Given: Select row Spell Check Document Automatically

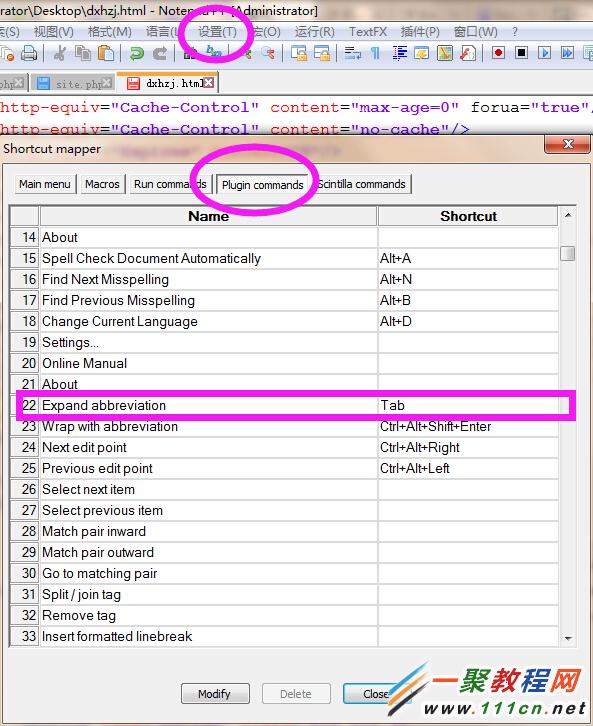Looking at the screenshot, I should [284, 258].
